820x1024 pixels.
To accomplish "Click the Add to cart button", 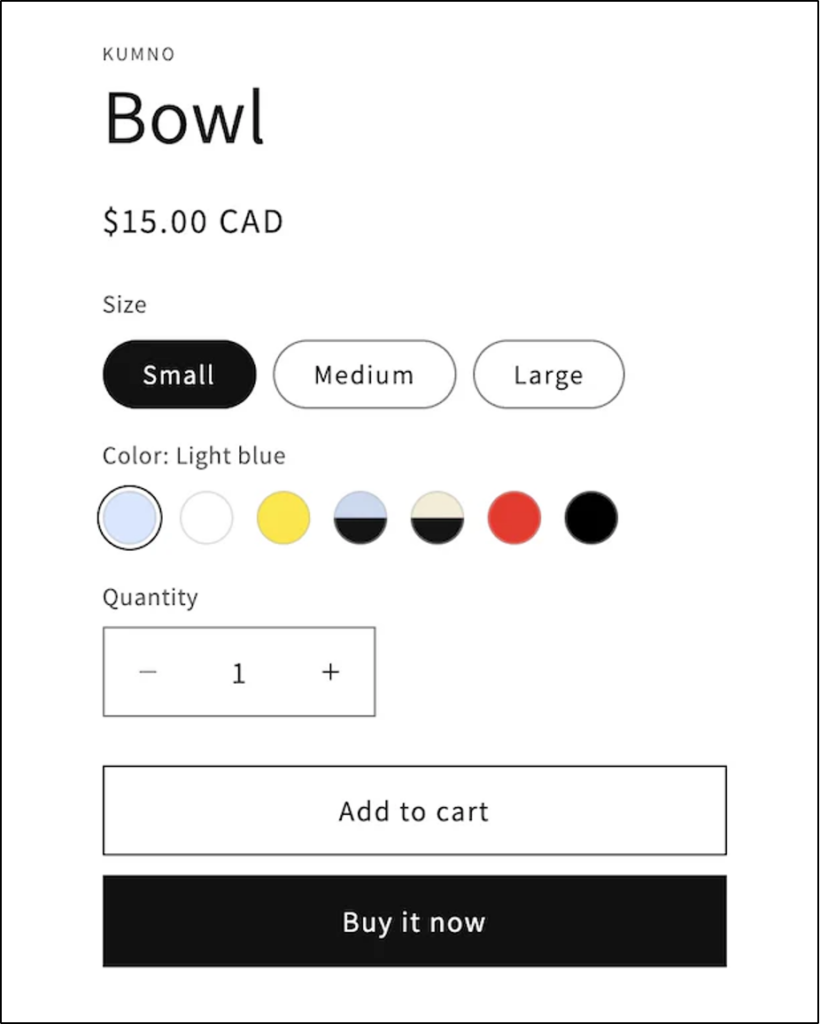I will coord(414,811).
